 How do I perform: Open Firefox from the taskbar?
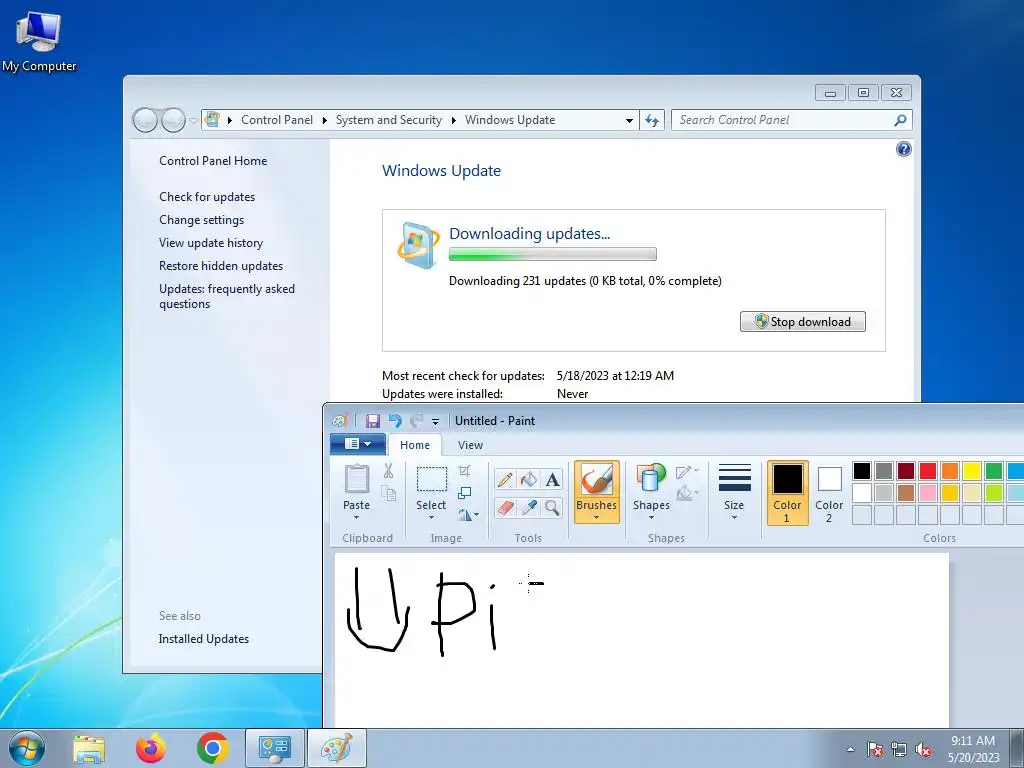(x=151, y=748)
